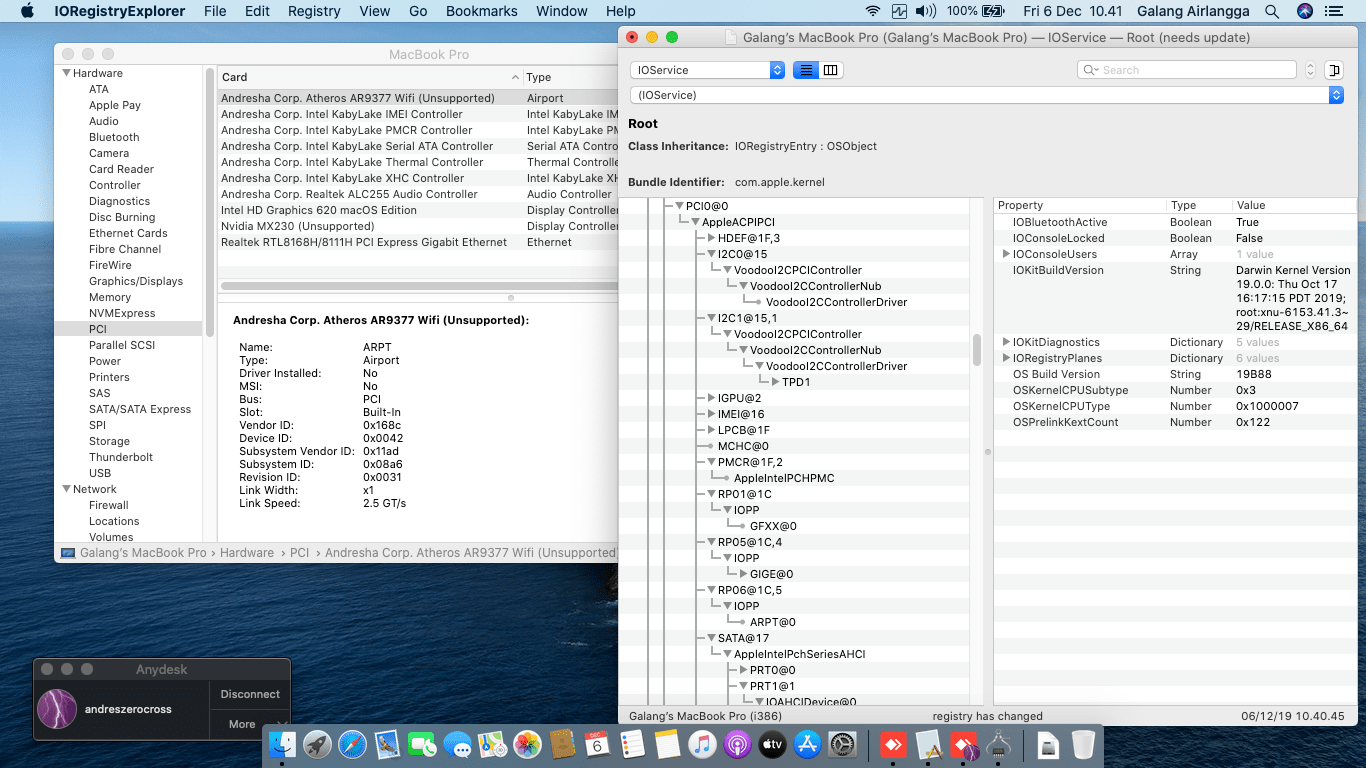
Task: Expand the HDEF@1F,3 node
Action: coord(711,238)
